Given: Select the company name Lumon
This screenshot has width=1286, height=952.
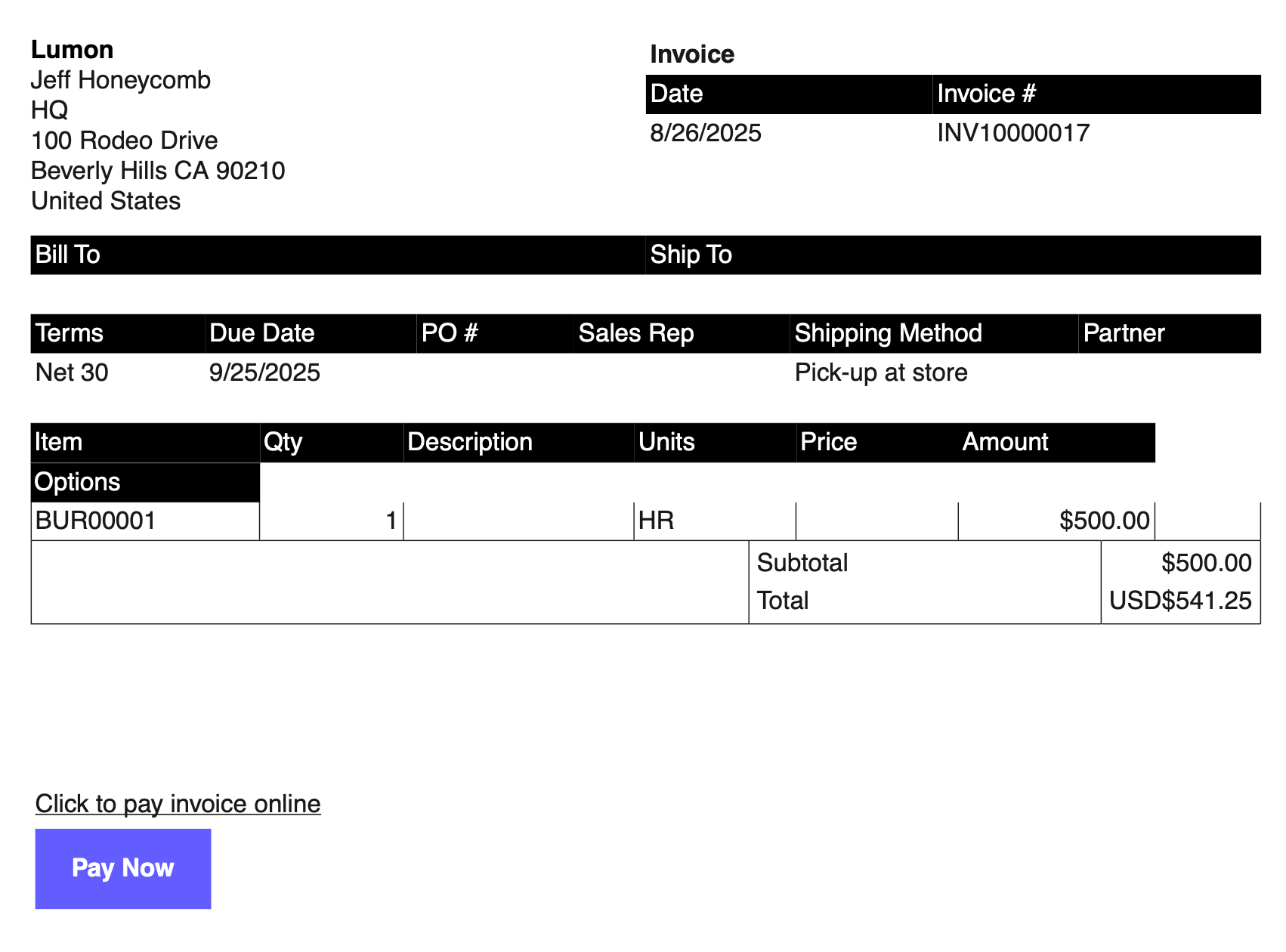Looking at the screenshot, I should pyautogui.click(x=73, y=50).
